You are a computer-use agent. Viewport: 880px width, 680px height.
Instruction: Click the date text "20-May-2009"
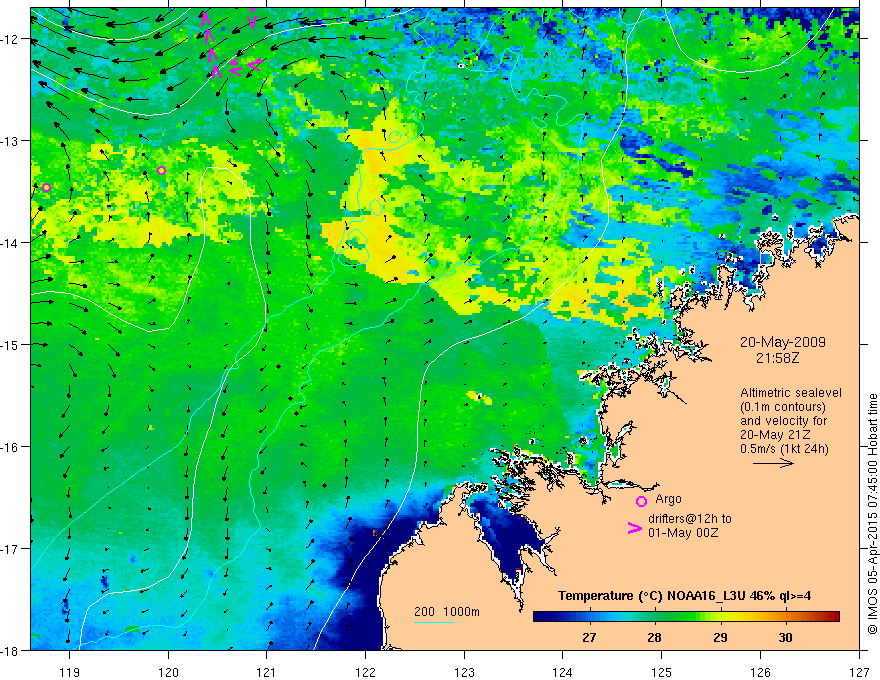[x=782, y=343]
